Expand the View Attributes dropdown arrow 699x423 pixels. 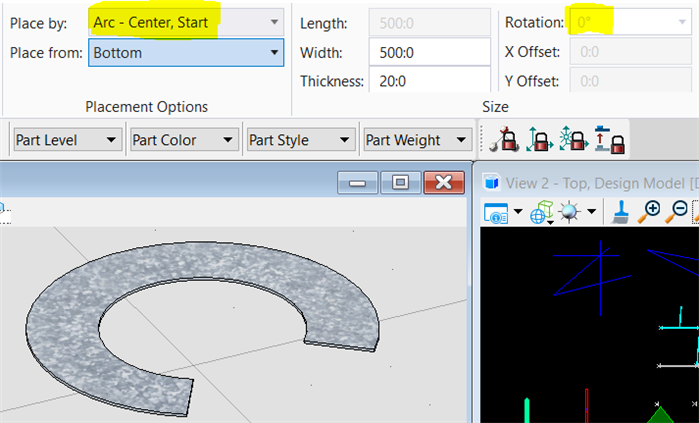coord(518,211)
